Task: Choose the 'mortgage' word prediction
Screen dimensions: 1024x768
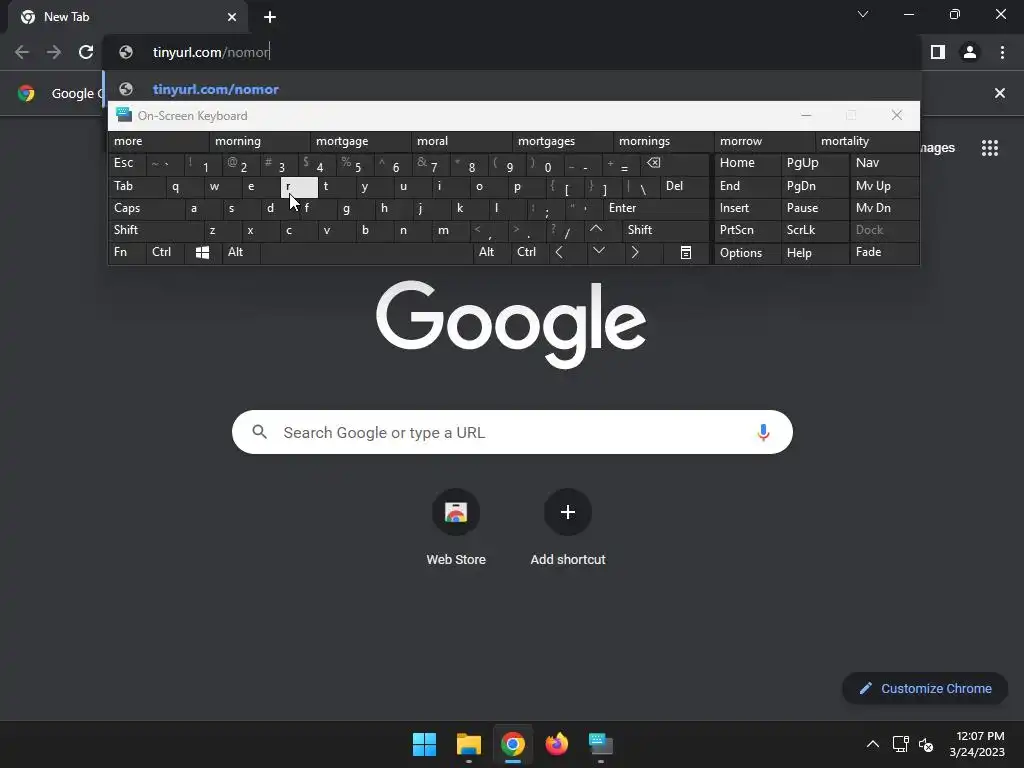Action: point(360,141)
